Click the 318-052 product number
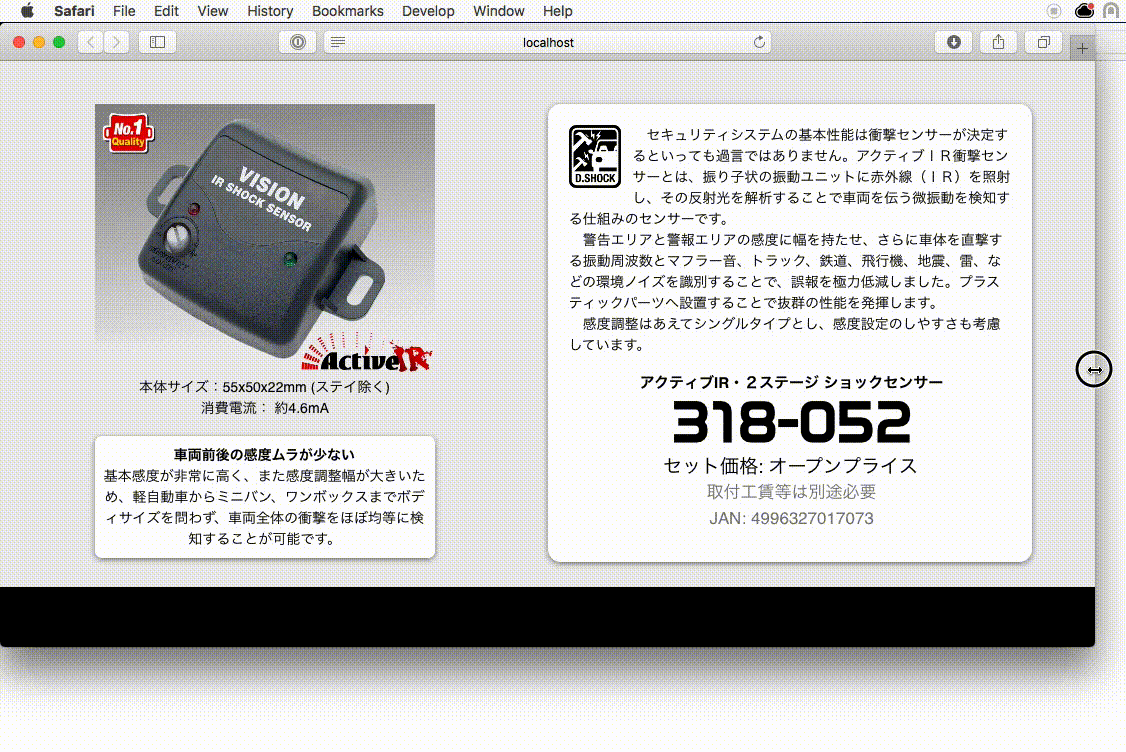Viewport: 1126px width, 752px height. coord(791,422)
